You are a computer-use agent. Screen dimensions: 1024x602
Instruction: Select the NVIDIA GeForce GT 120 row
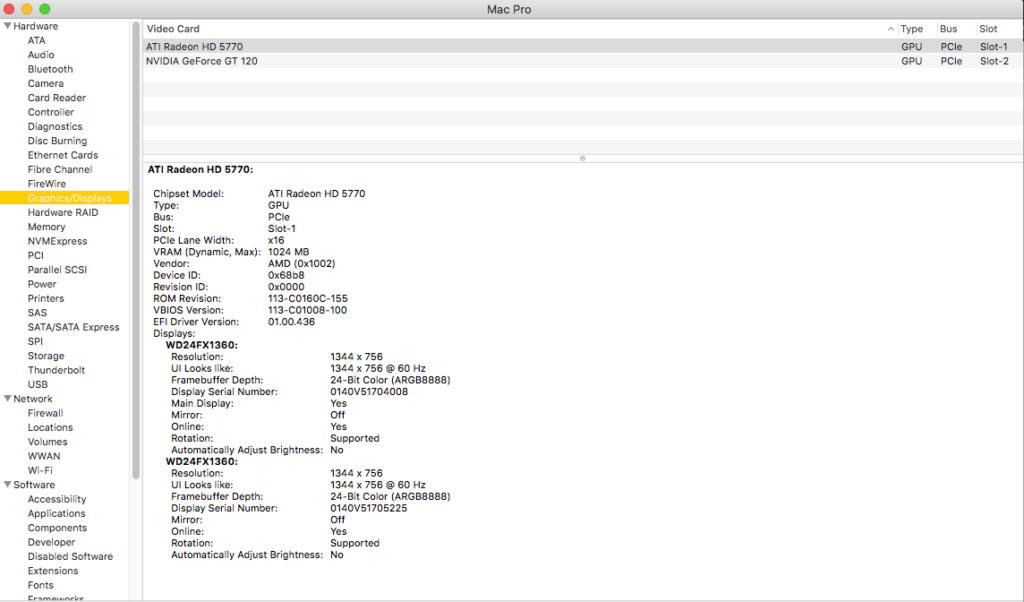(583, 61)
